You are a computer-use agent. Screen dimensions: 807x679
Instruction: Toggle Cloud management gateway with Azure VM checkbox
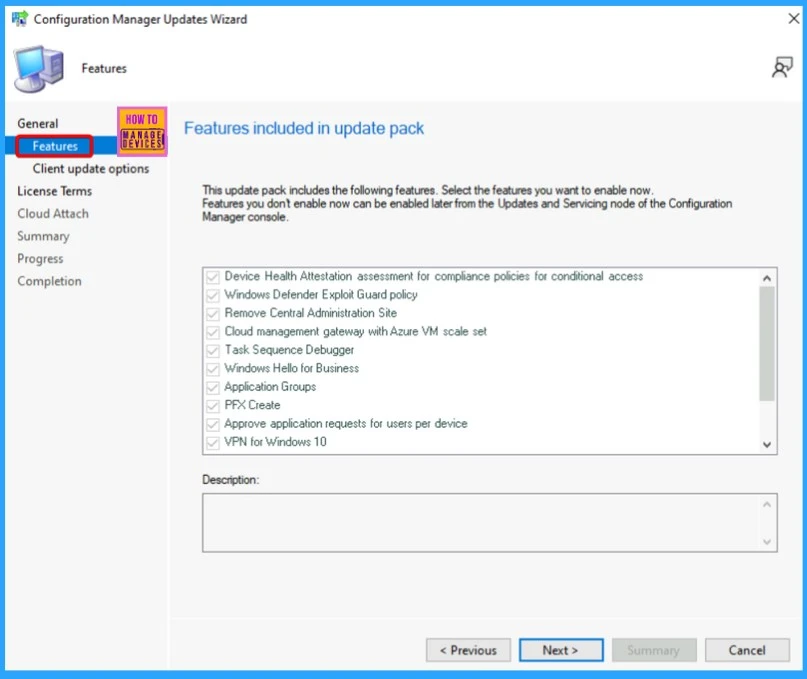click(x=213, y=332)
